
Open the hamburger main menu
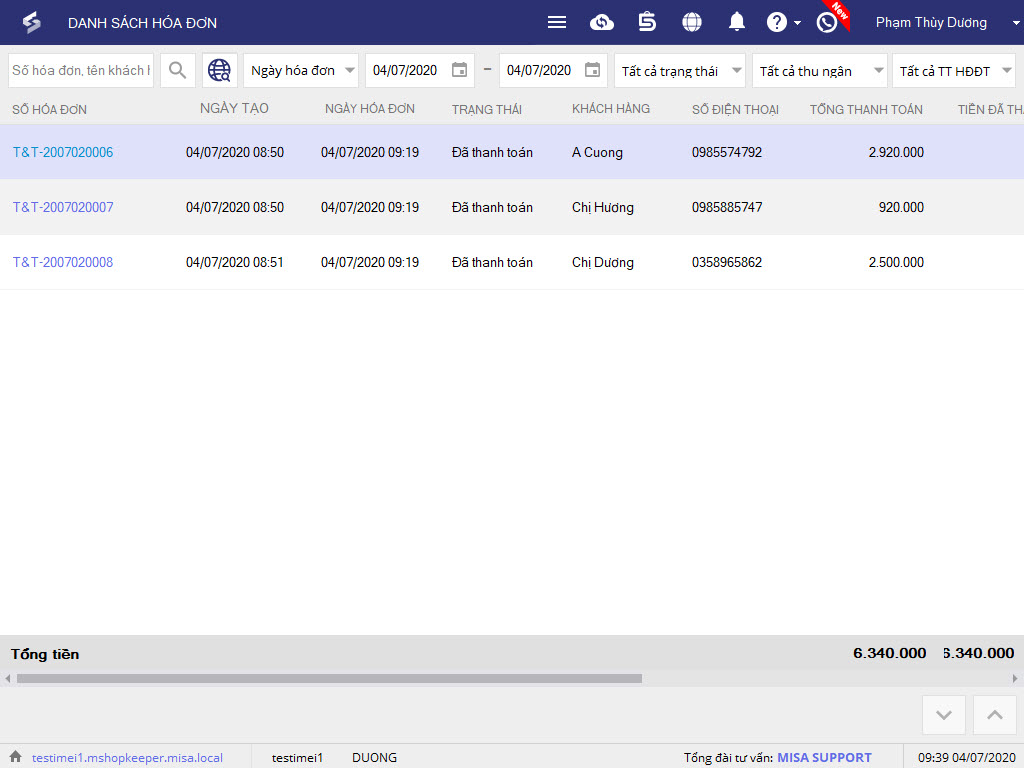point(557,22)
